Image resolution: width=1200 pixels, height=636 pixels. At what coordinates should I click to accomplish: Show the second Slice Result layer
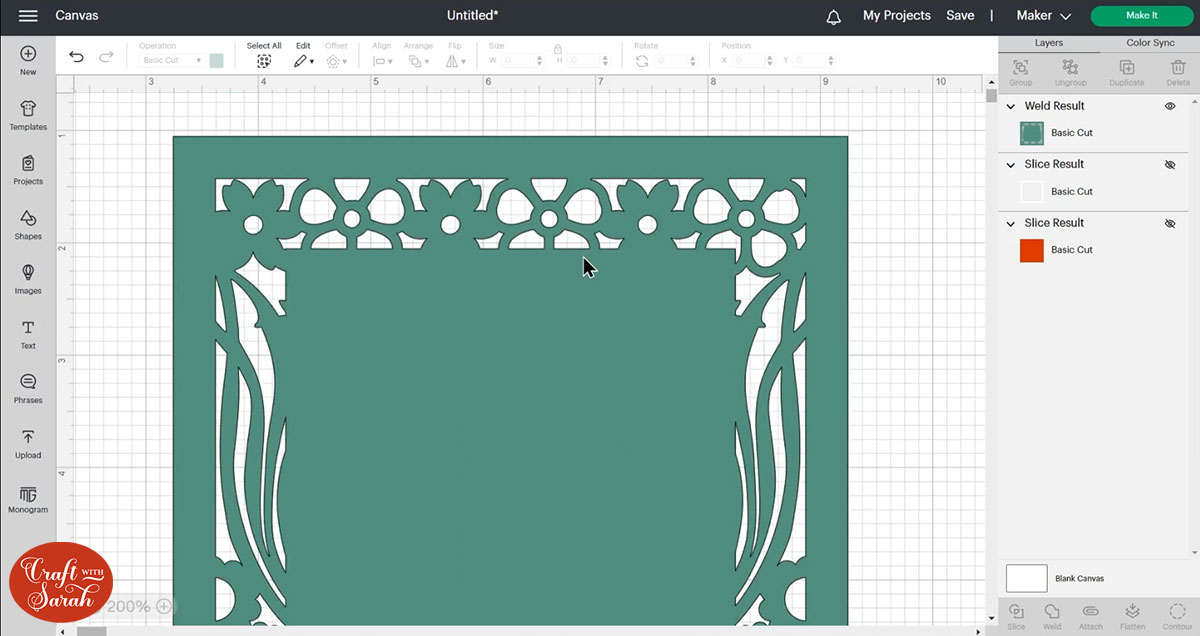[1170, 224]
